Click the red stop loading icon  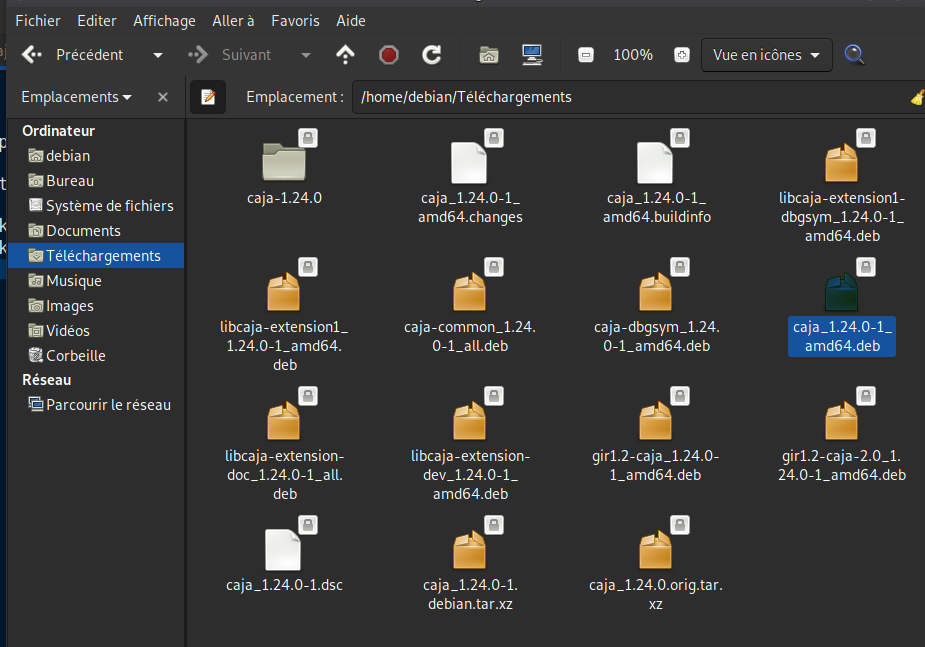tap(389, 55)
